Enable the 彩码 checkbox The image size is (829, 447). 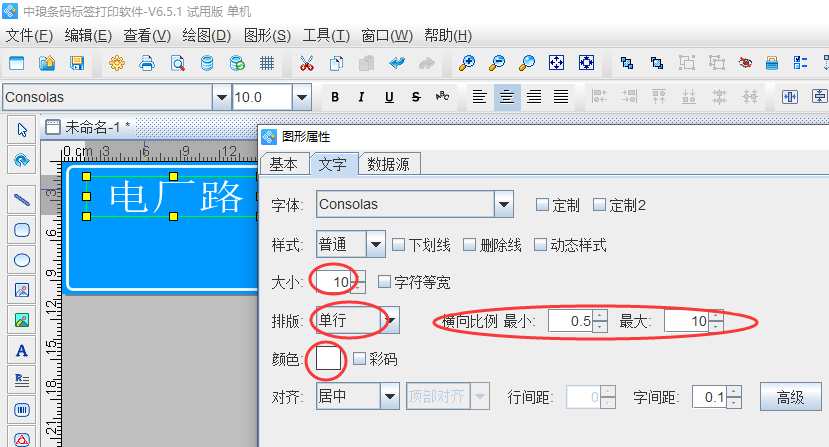(x=359, y=359)
